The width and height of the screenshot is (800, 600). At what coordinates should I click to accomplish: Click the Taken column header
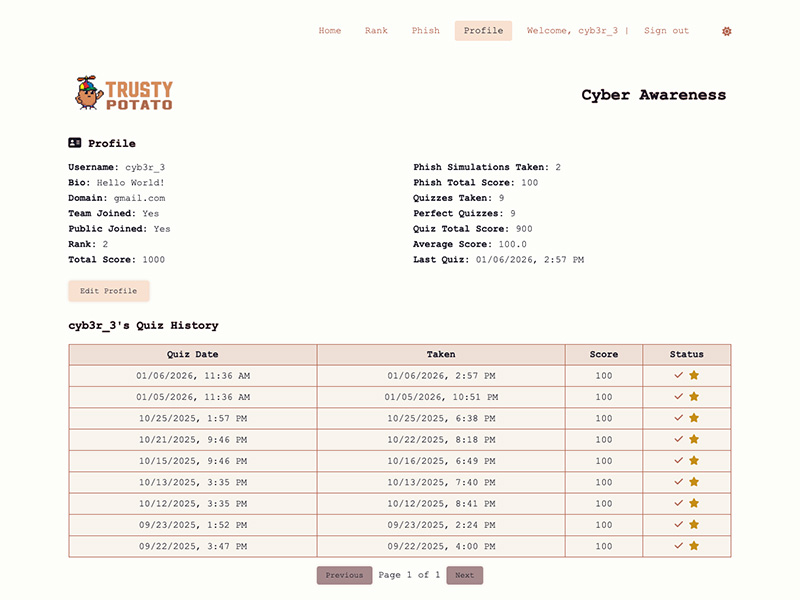(x=440, y=355)
